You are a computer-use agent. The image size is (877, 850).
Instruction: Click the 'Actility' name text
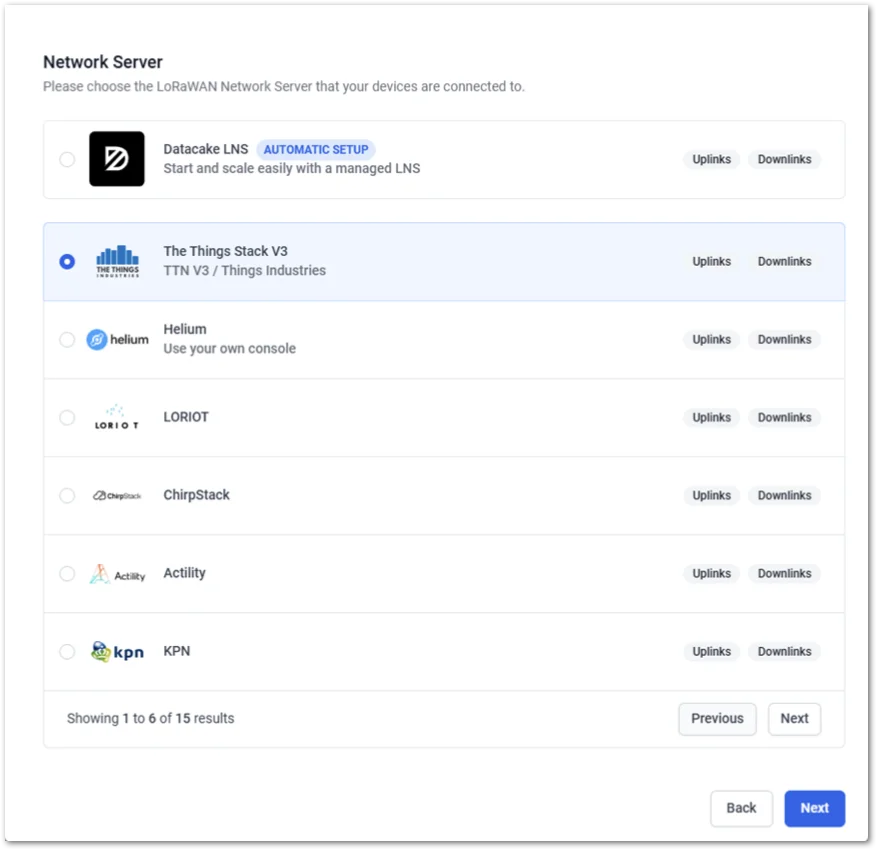pos(184,573)
